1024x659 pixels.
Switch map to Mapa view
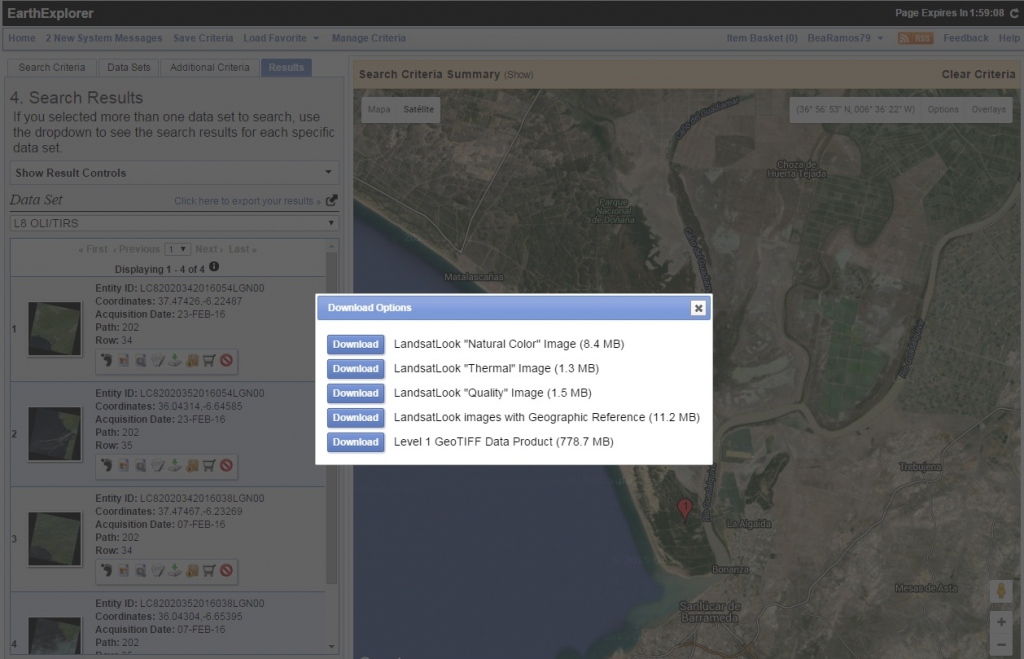click(379, 109)
